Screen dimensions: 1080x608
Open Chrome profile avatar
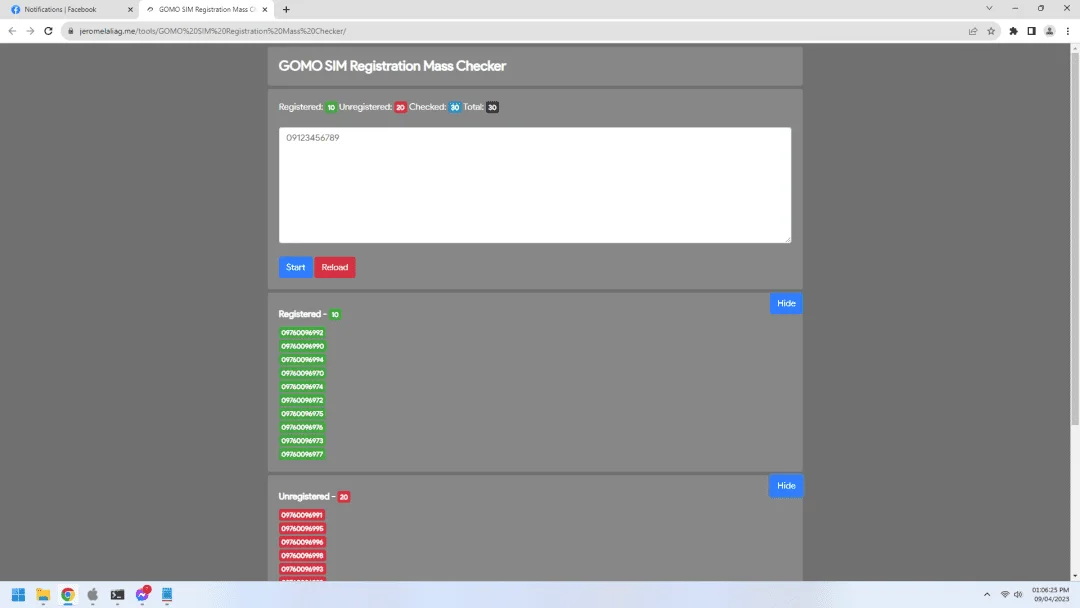point(1049,31)
